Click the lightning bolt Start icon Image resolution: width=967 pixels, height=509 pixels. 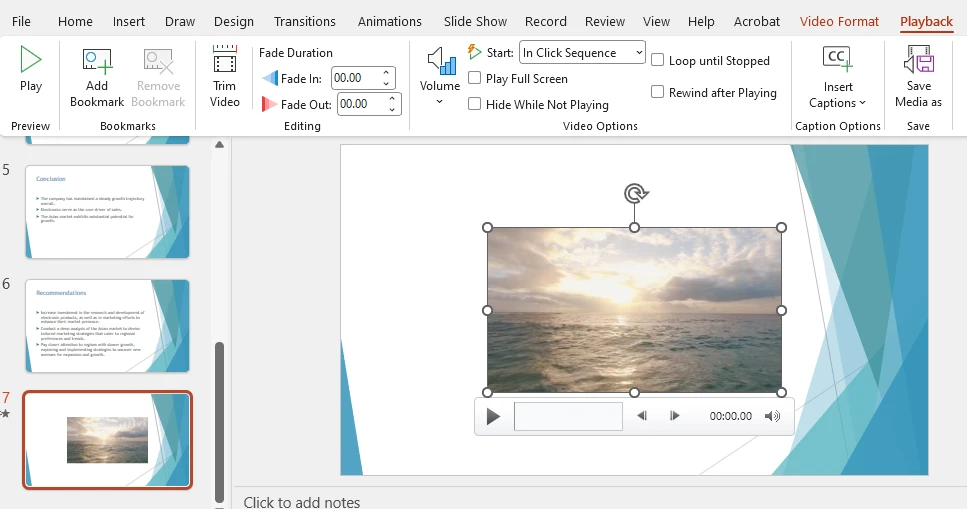(x=474, y=52)
